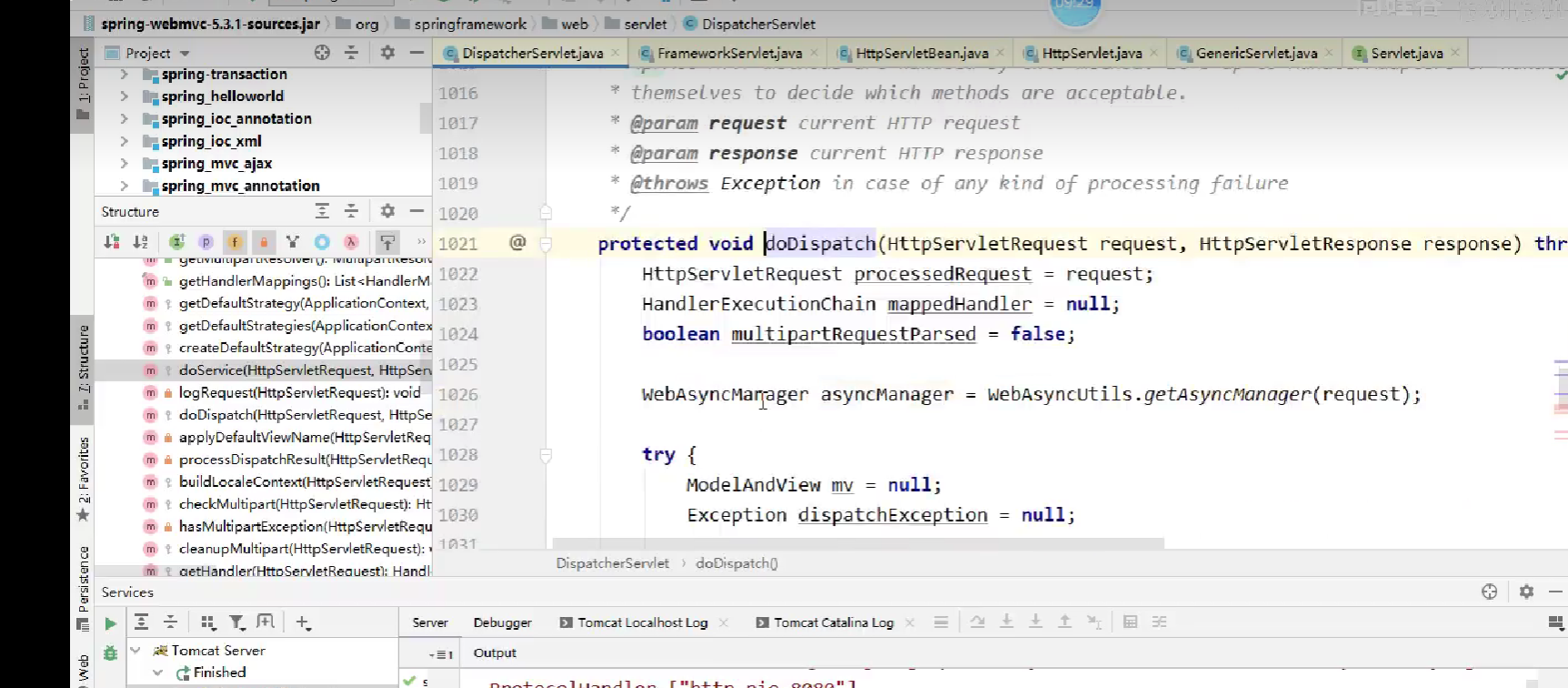Expand the spring_ioc_xml module
Image resolution: width=1568 pixels, height=688 pixels.
[124, 141]
